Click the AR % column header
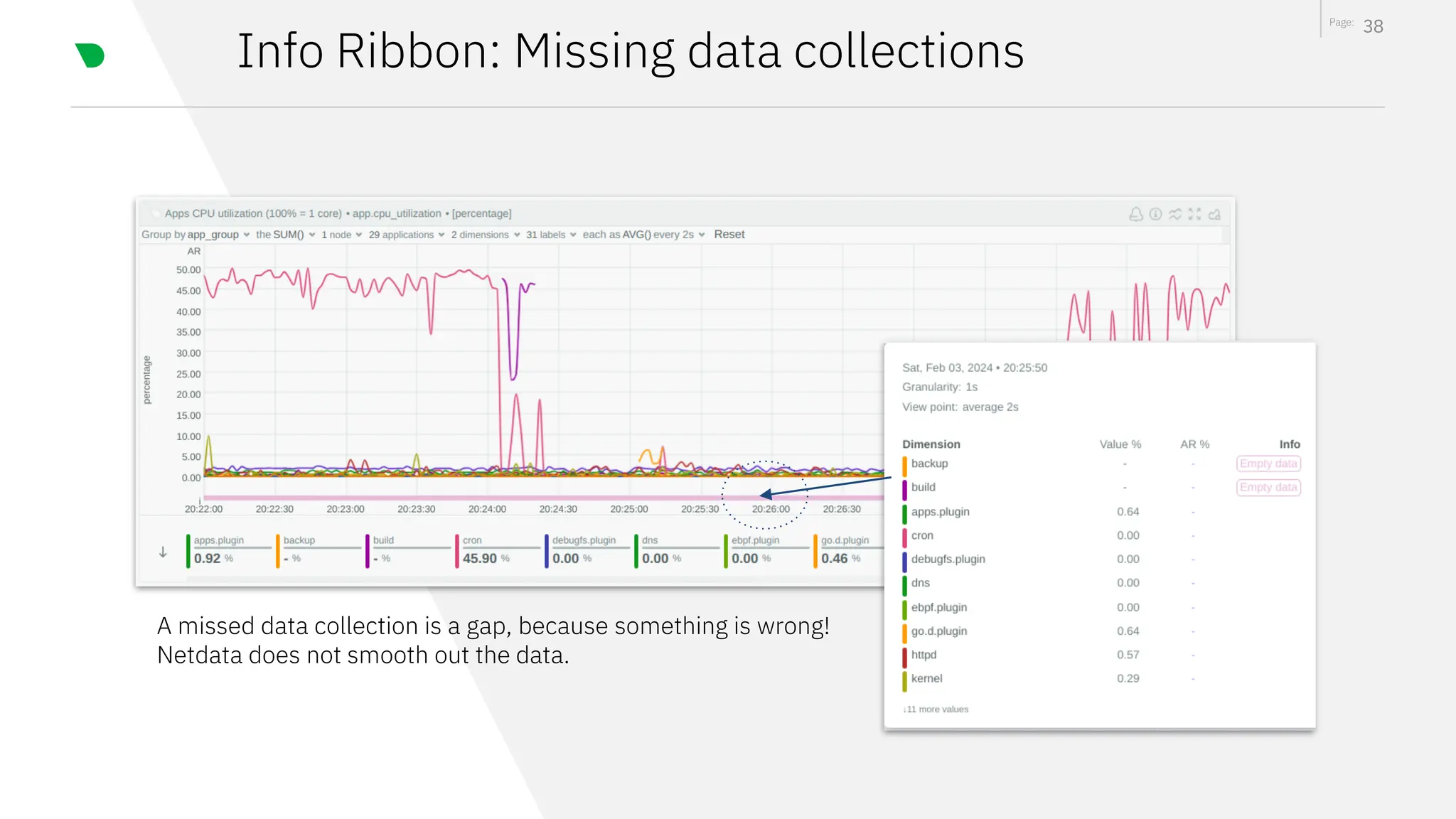This screenshot has width=1456, height=819. tap(1195, 444)
